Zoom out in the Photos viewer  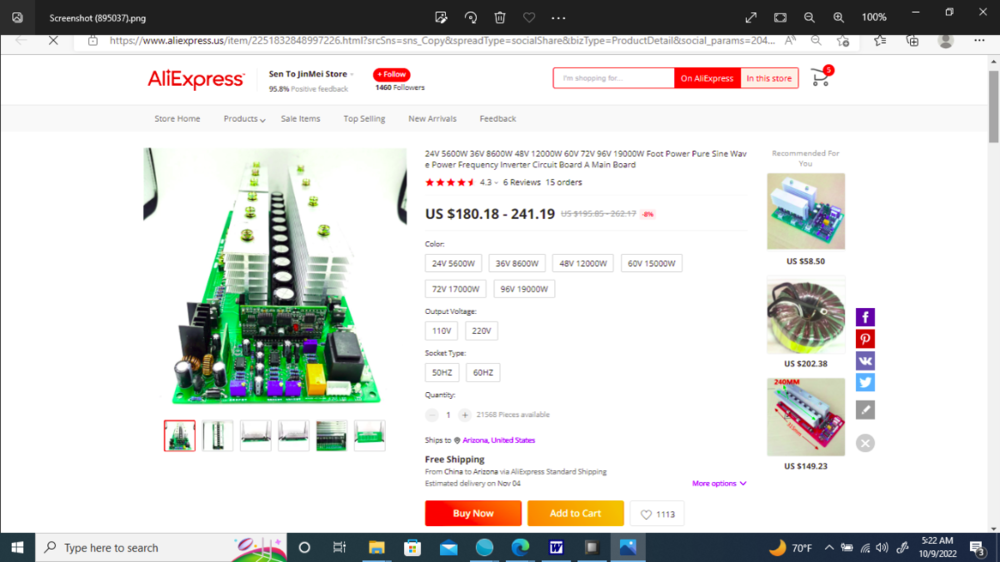coord(809,18)
